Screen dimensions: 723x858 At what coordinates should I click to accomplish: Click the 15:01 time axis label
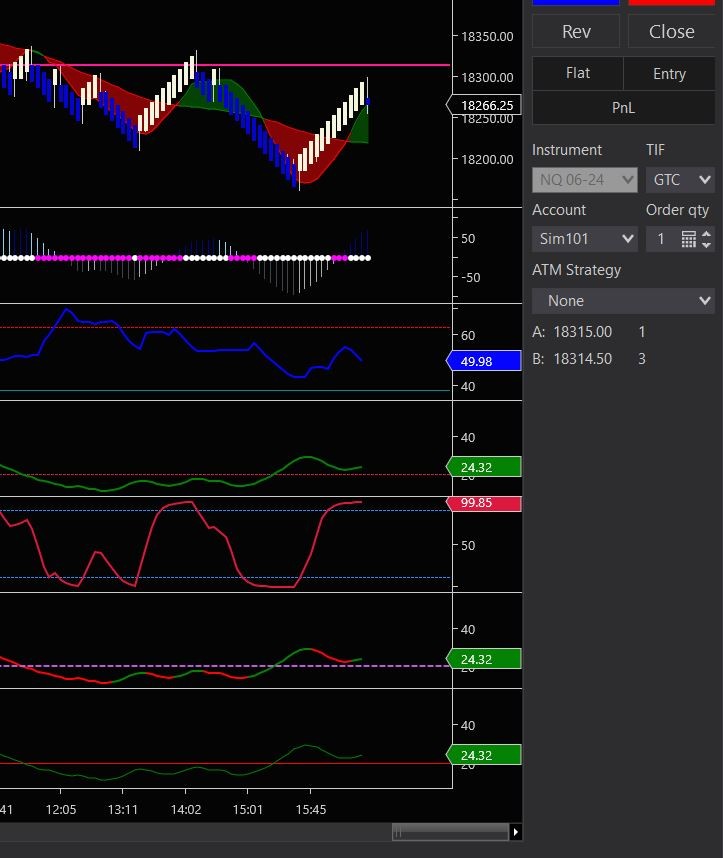(x=247, y=809)
